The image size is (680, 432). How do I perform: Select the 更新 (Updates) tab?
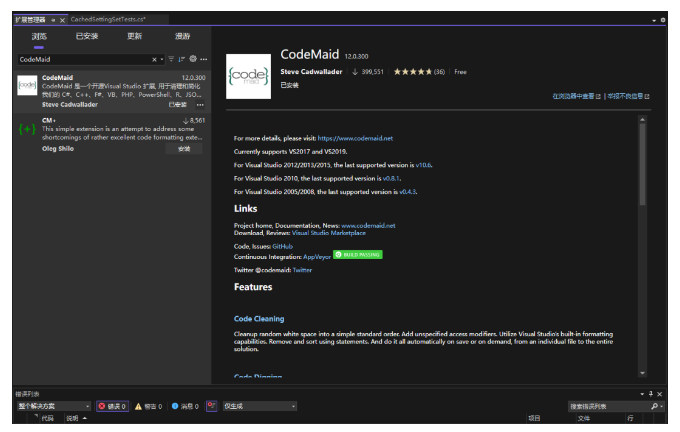(134, 36)
